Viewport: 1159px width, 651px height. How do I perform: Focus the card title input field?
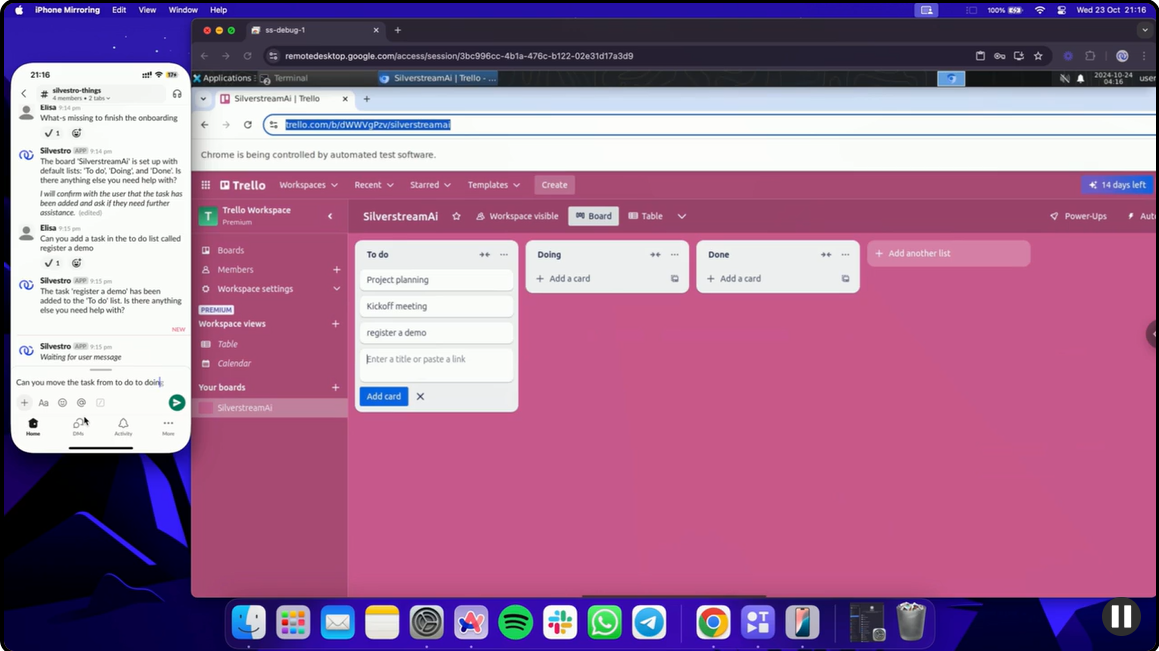[x=436, y=365]
